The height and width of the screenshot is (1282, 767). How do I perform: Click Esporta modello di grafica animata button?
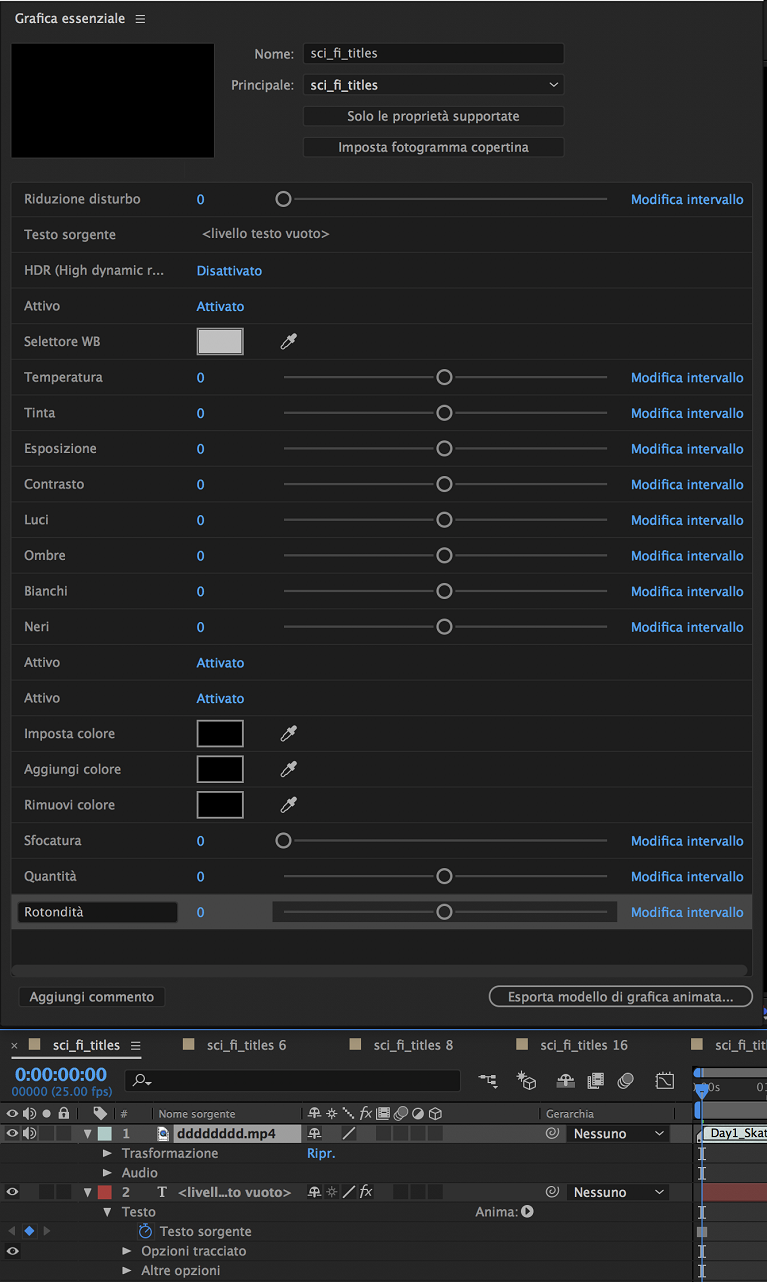(620, 997)
